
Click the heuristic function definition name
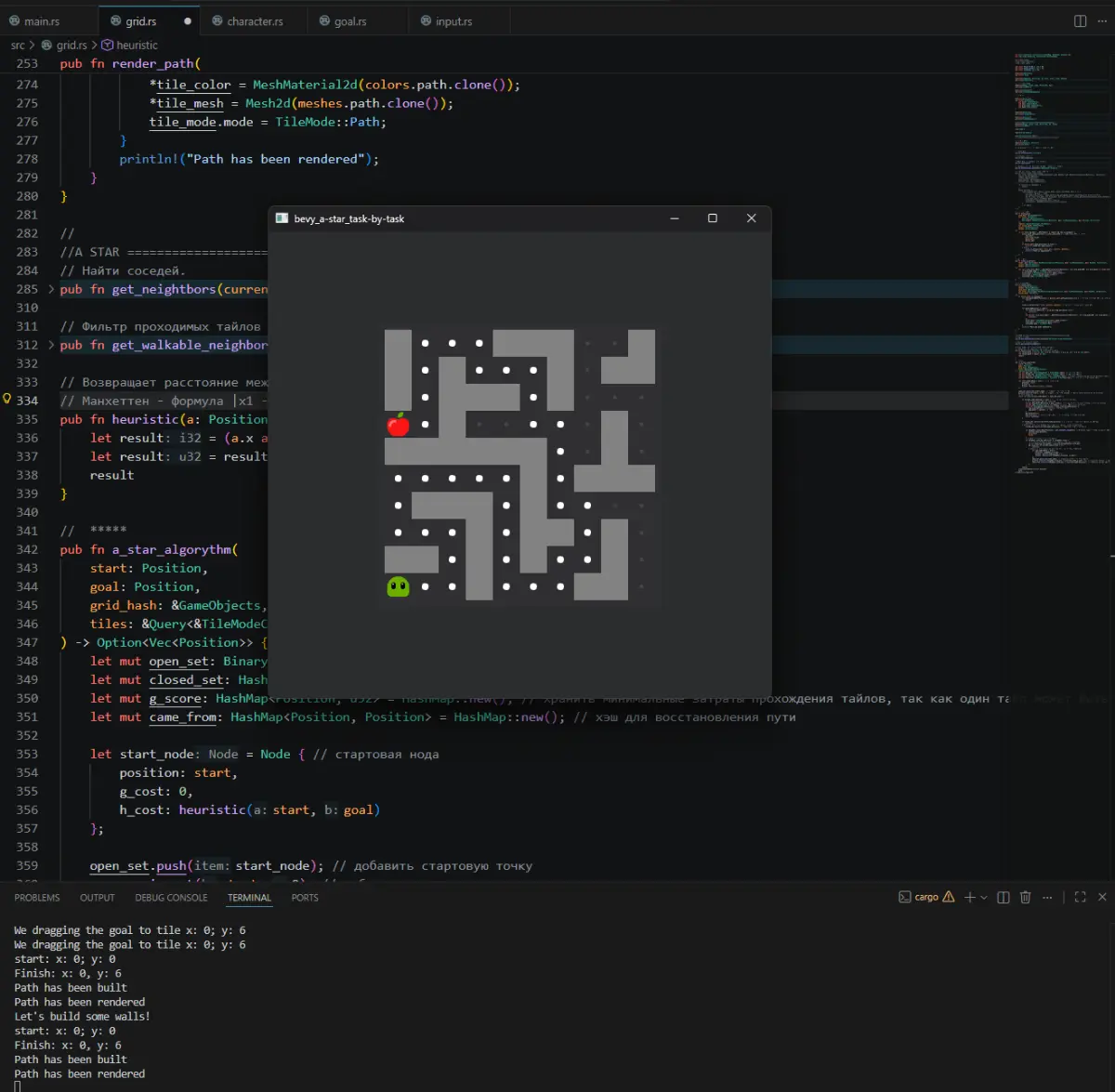click(146, 419)
